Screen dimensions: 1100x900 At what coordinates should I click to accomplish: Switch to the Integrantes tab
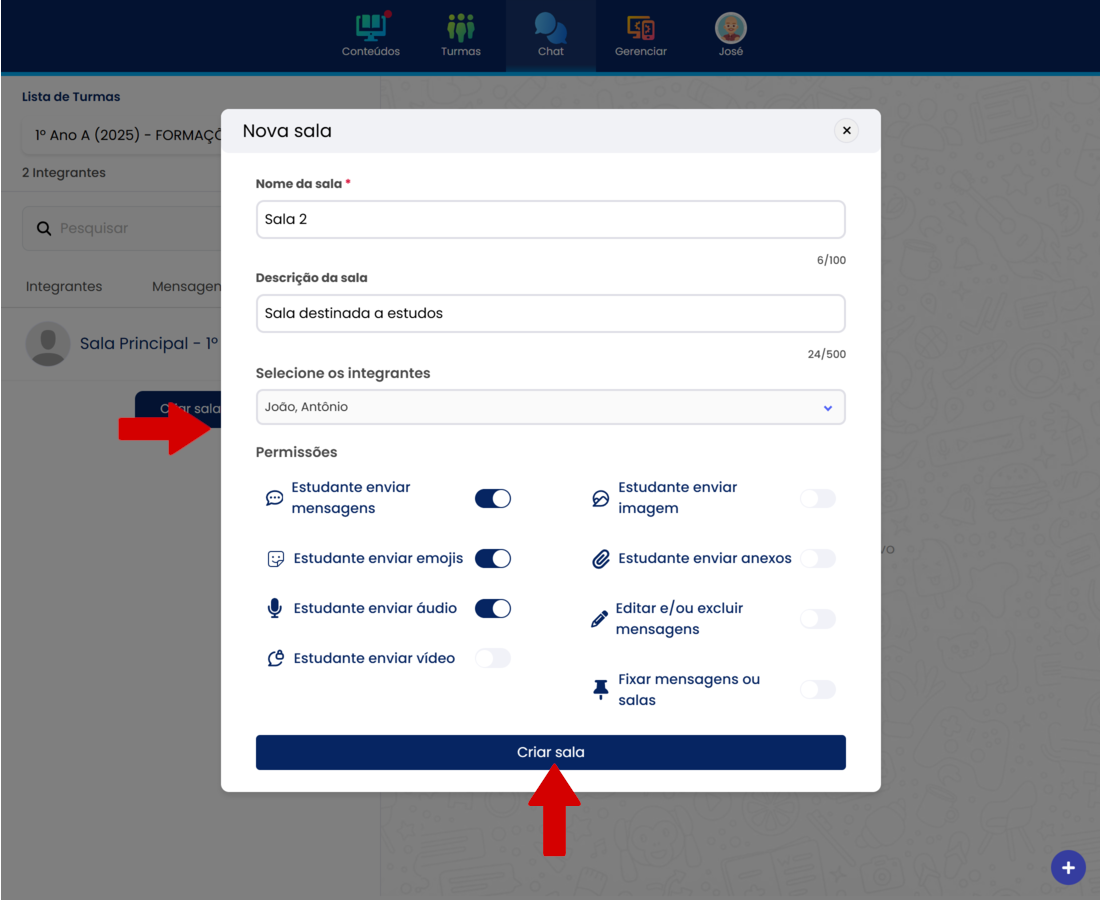point(64,287)
